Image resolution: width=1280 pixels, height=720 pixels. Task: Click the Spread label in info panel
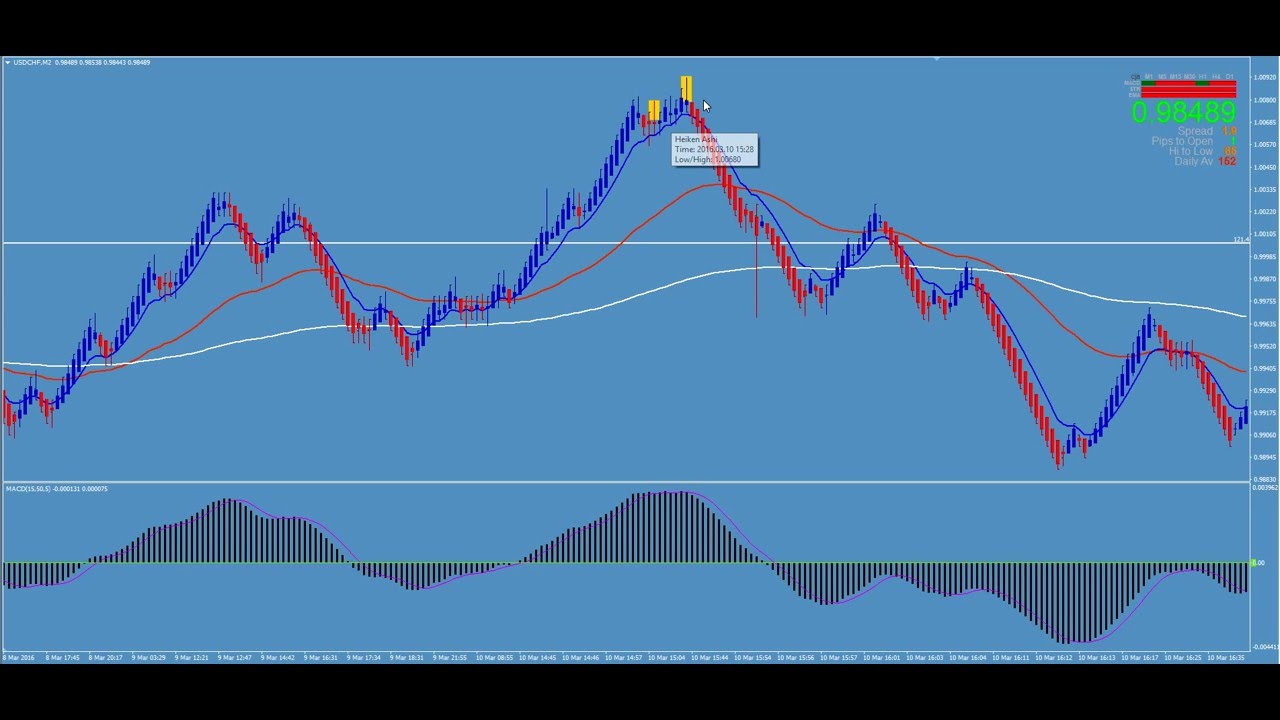tap(1195, 131)
